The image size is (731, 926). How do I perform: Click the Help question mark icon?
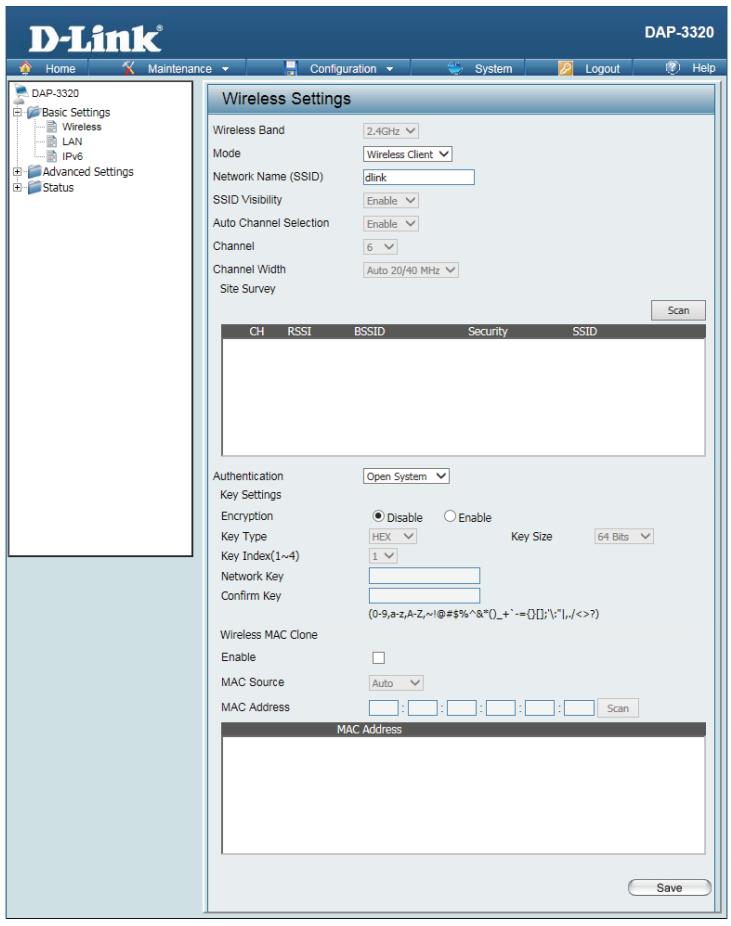pyautogui.click(x=673, y=67)
